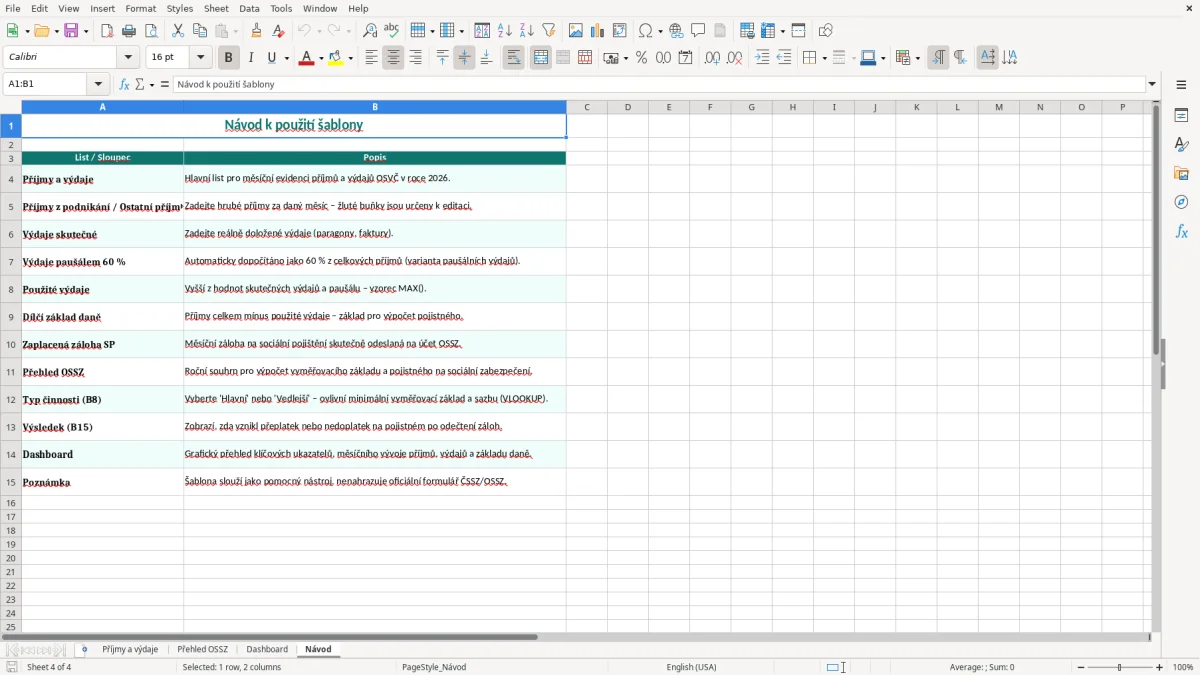
Task: Click column header C
Action: point(587,107)
